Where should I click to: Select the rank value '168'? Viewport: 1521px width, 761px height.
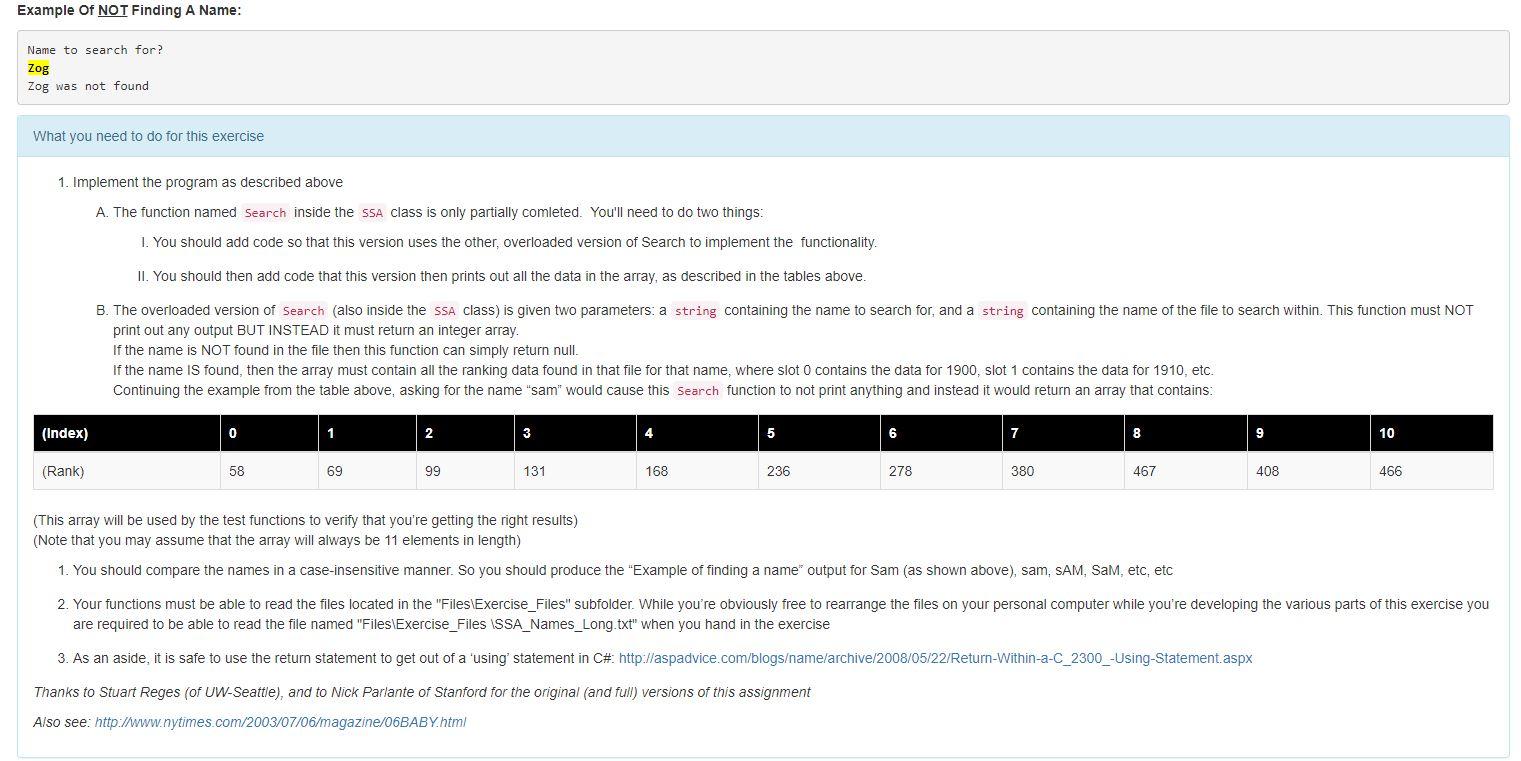(x=657, y=471)
